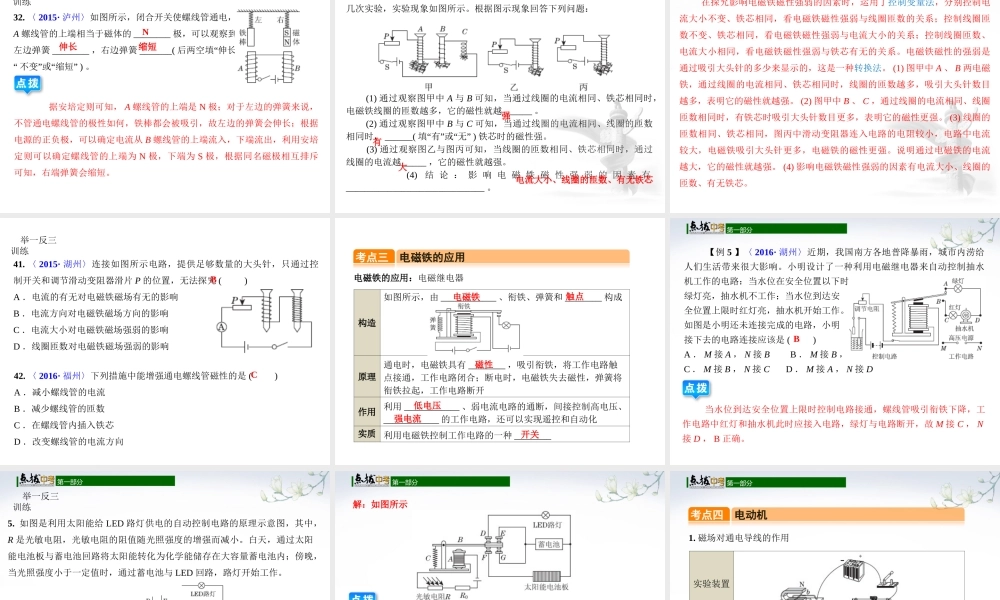Open the 电磁铁的应用 slide thumbnail
Image resolution: width=1000 pixels, height=600 pixels.
point(500,342)
